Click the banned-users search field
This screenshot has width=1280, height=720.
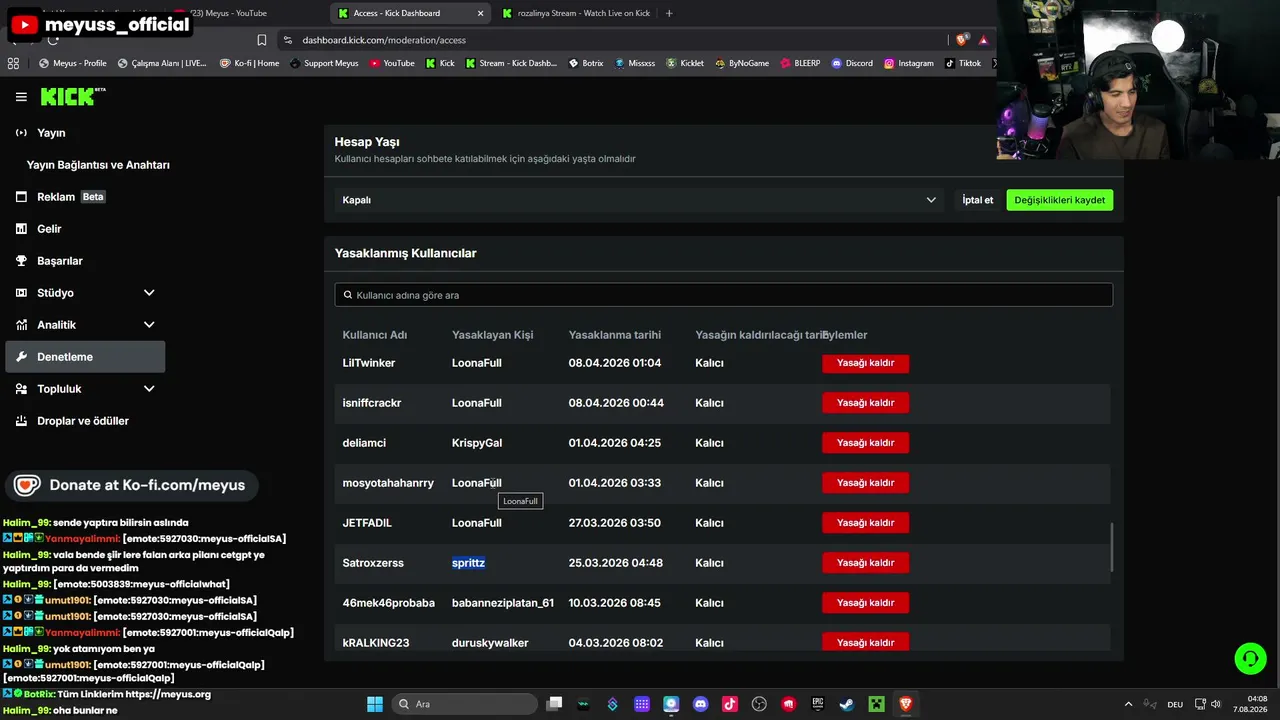723,295
